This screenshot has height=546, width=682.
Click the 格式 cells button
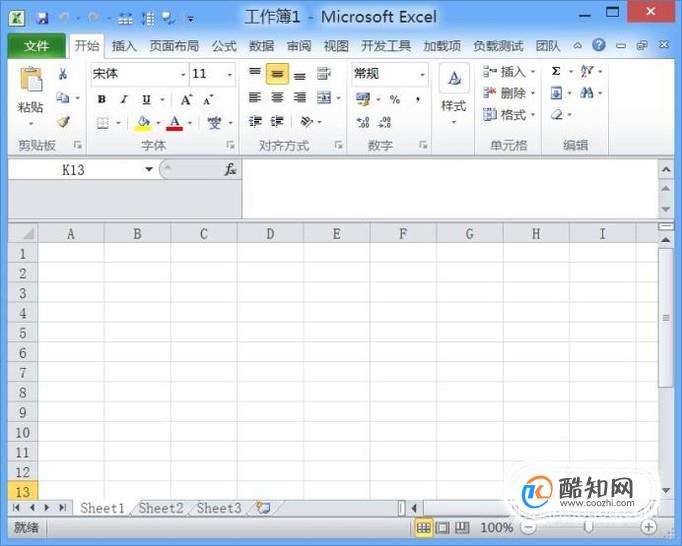coord(509,115)
